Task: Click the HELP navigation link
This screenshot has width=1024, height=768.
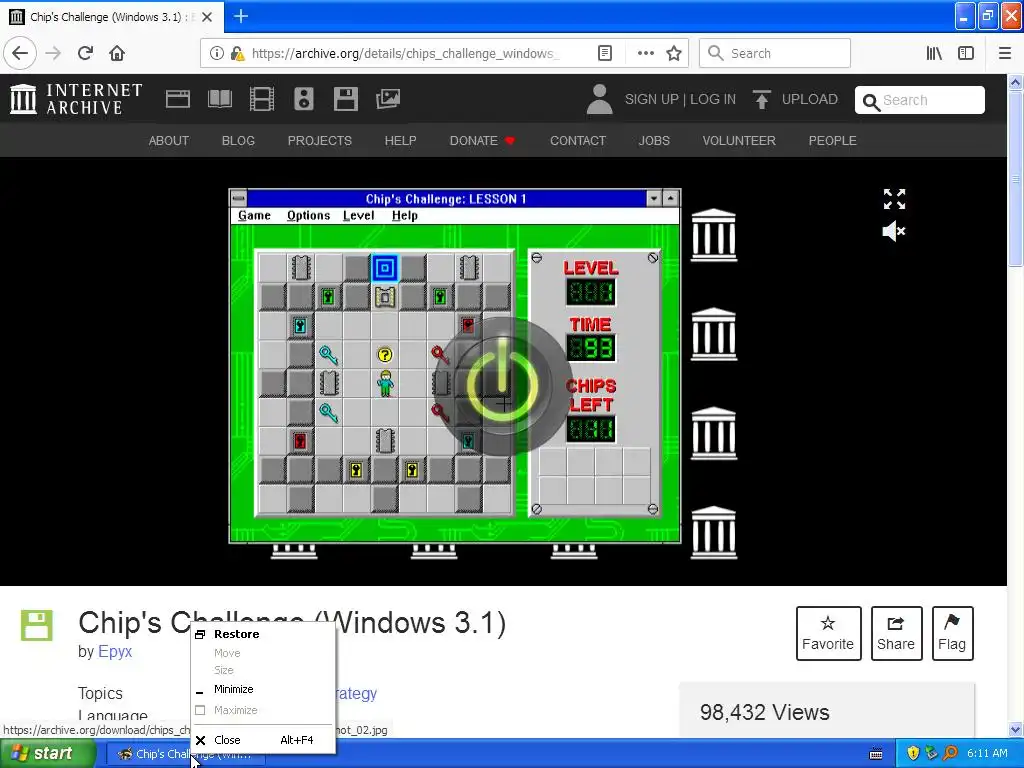Action: coord(400,140)
